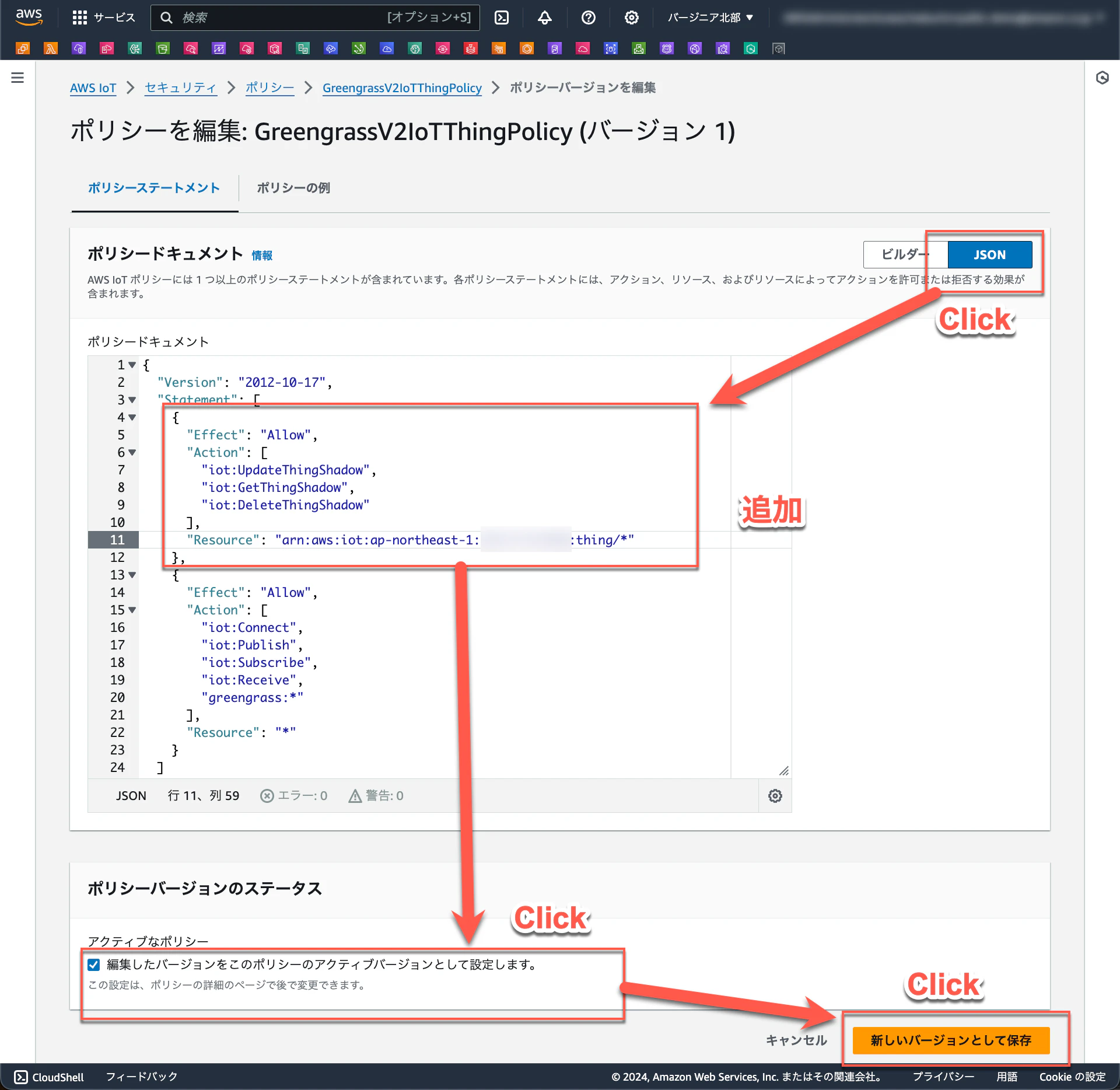
Task: Select the ポリシーステートメント tab
Action: tap(154, 188)
